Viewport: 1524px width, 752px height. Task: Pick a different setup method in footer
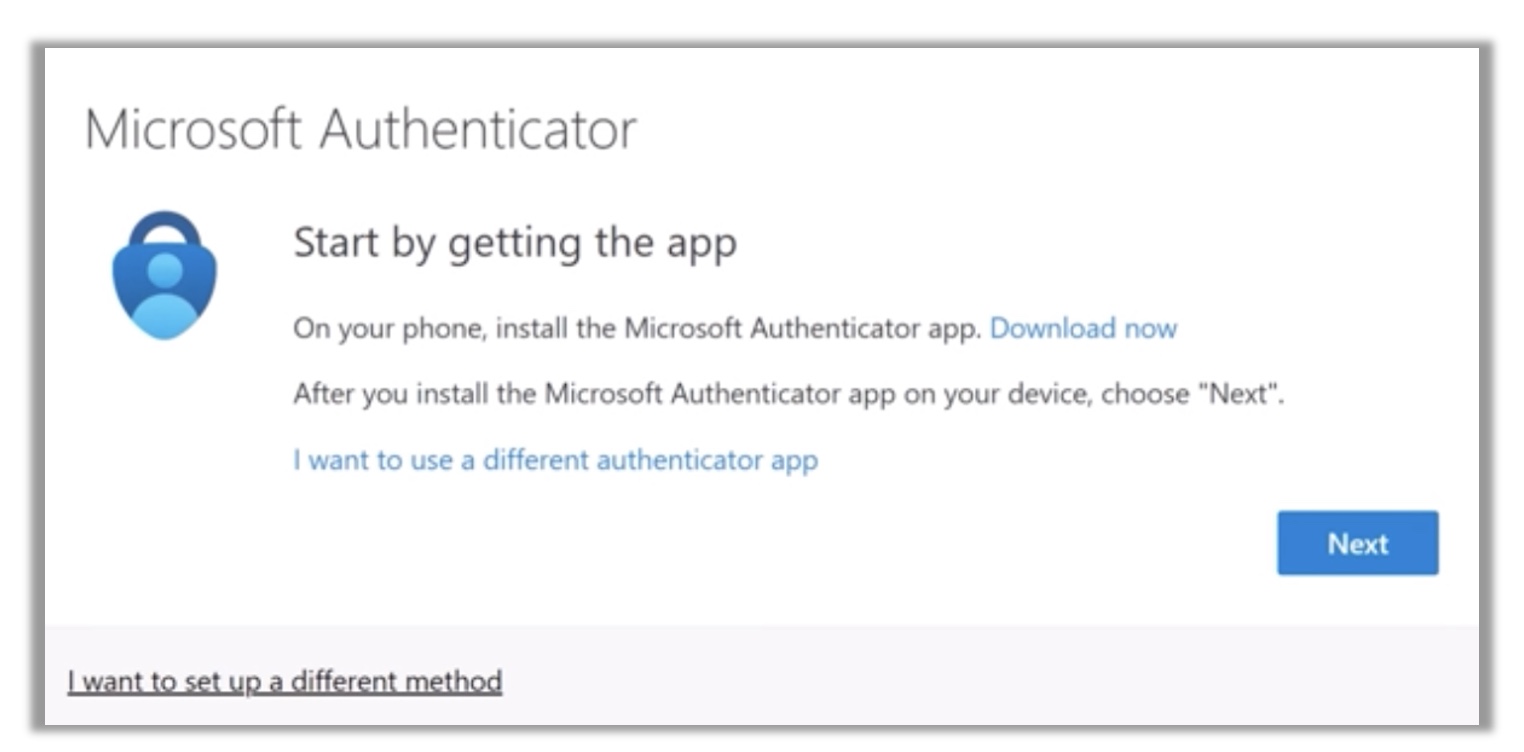pos(285,681)
